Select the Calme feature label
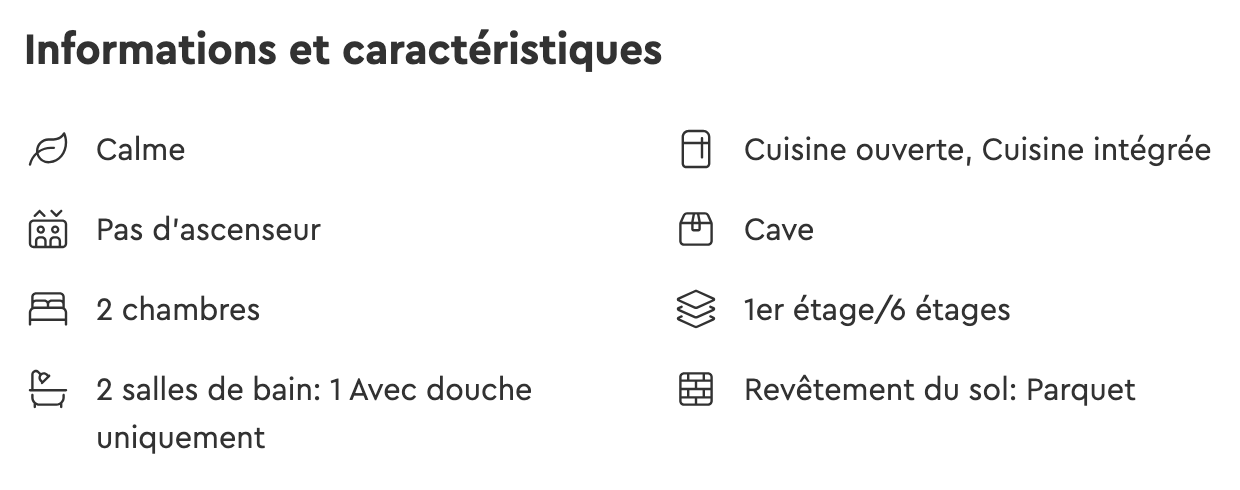Image resolution: width=1240 pixels, height=490 pixels. coord(141,151)
